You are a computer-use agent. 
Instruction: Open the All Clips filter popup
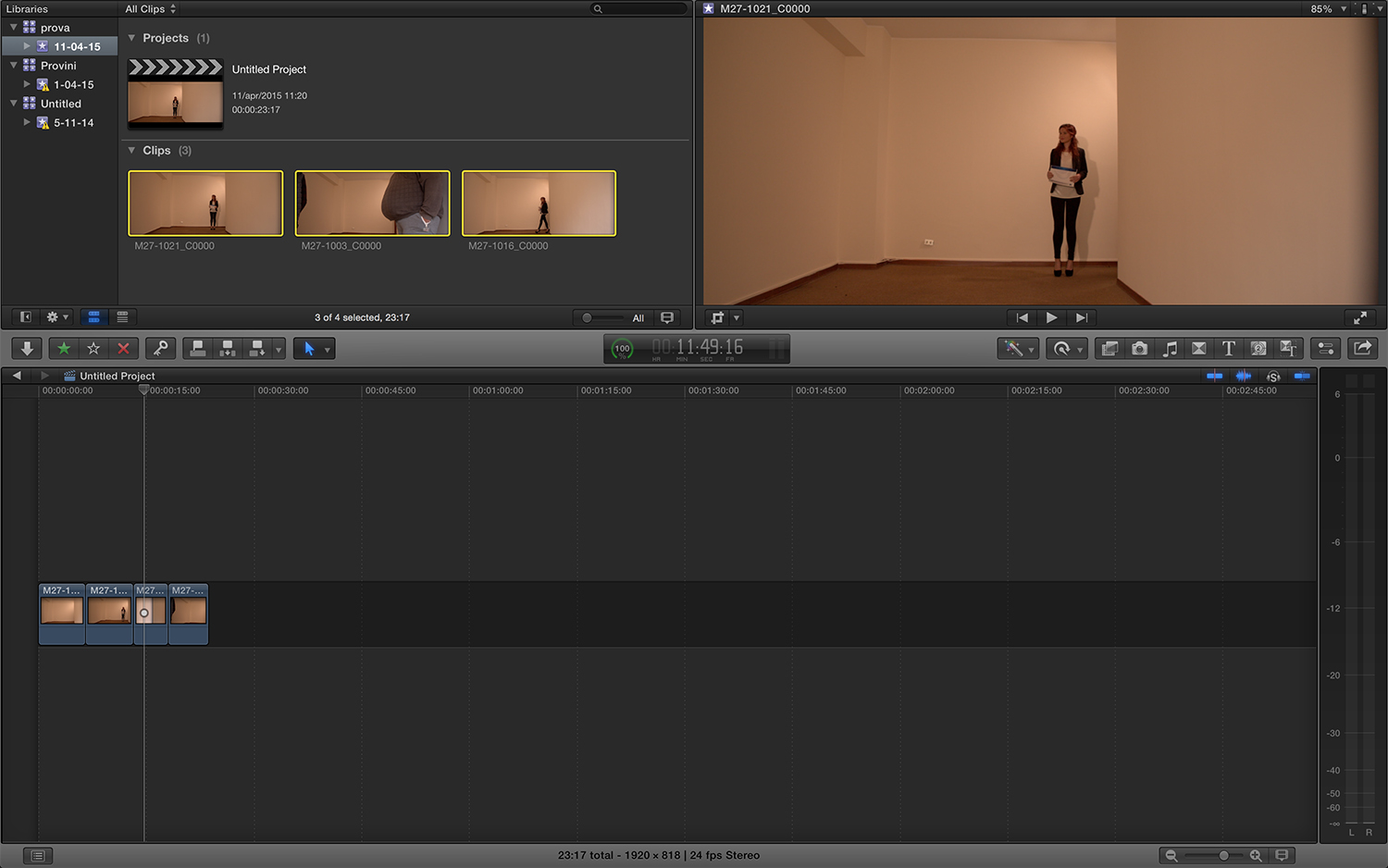151,8
